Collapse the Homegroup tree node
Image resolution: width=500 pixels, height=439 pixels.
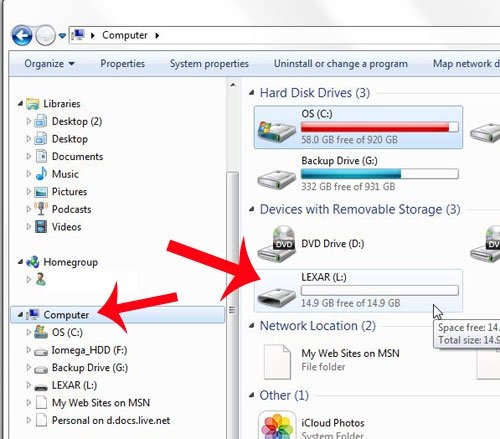pos(20,262)
